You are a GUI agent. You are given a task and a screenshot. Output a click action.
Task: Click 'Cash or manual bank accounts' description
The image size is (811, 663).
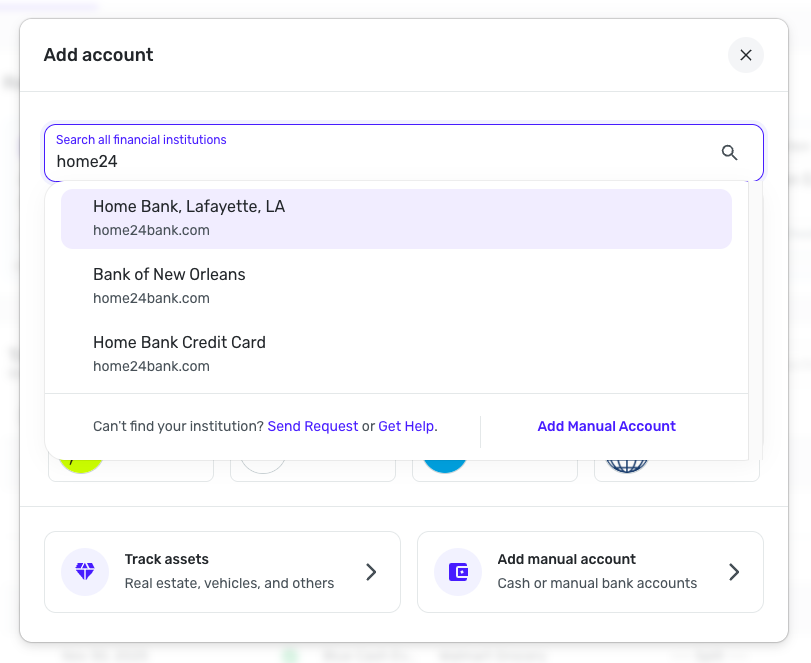tap(597, 583)
